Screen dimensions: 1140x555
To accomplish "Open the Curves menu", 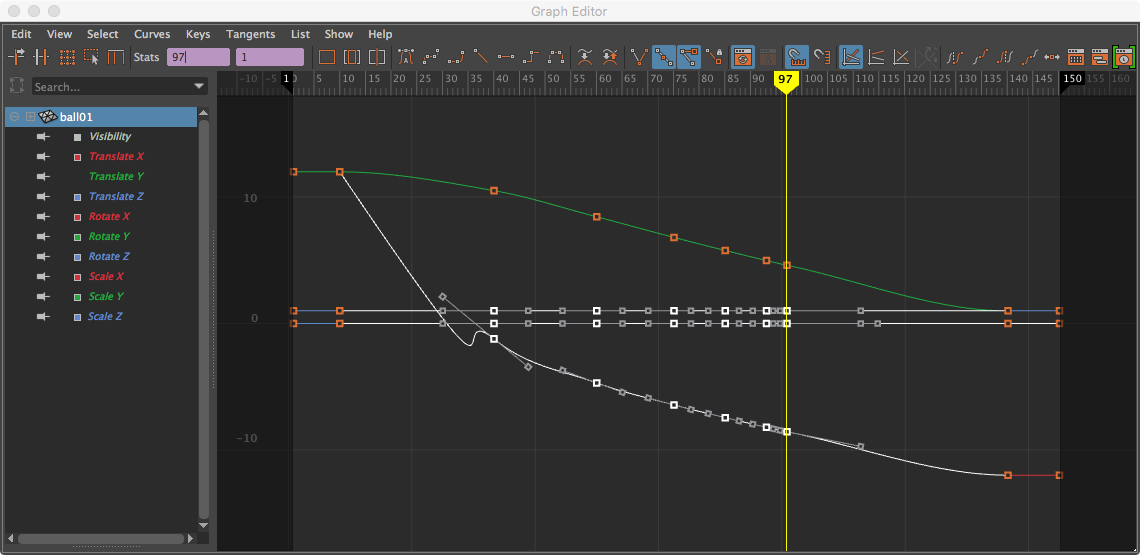I will point(152,34).
